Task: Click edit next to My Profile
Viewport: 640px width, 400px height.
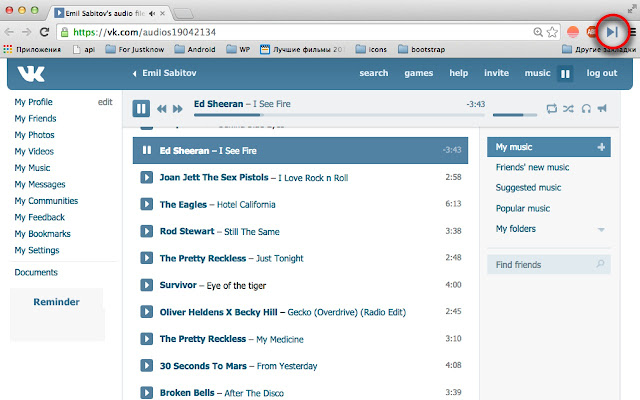Action: [x=105, y=102]
